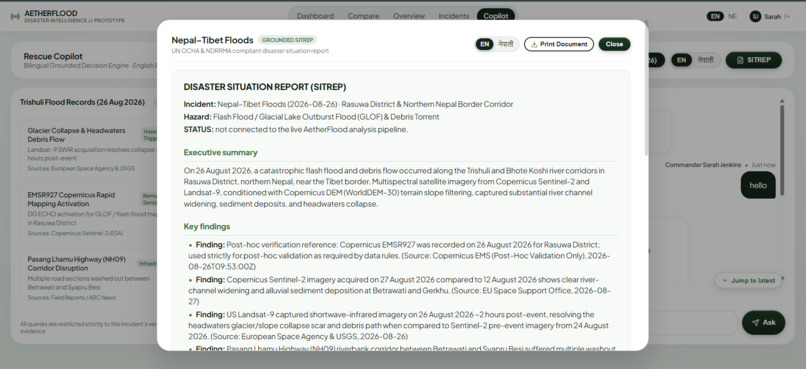The image size is (806, 369).
Task: Open the Overview tab
Action: pos(409,16)
